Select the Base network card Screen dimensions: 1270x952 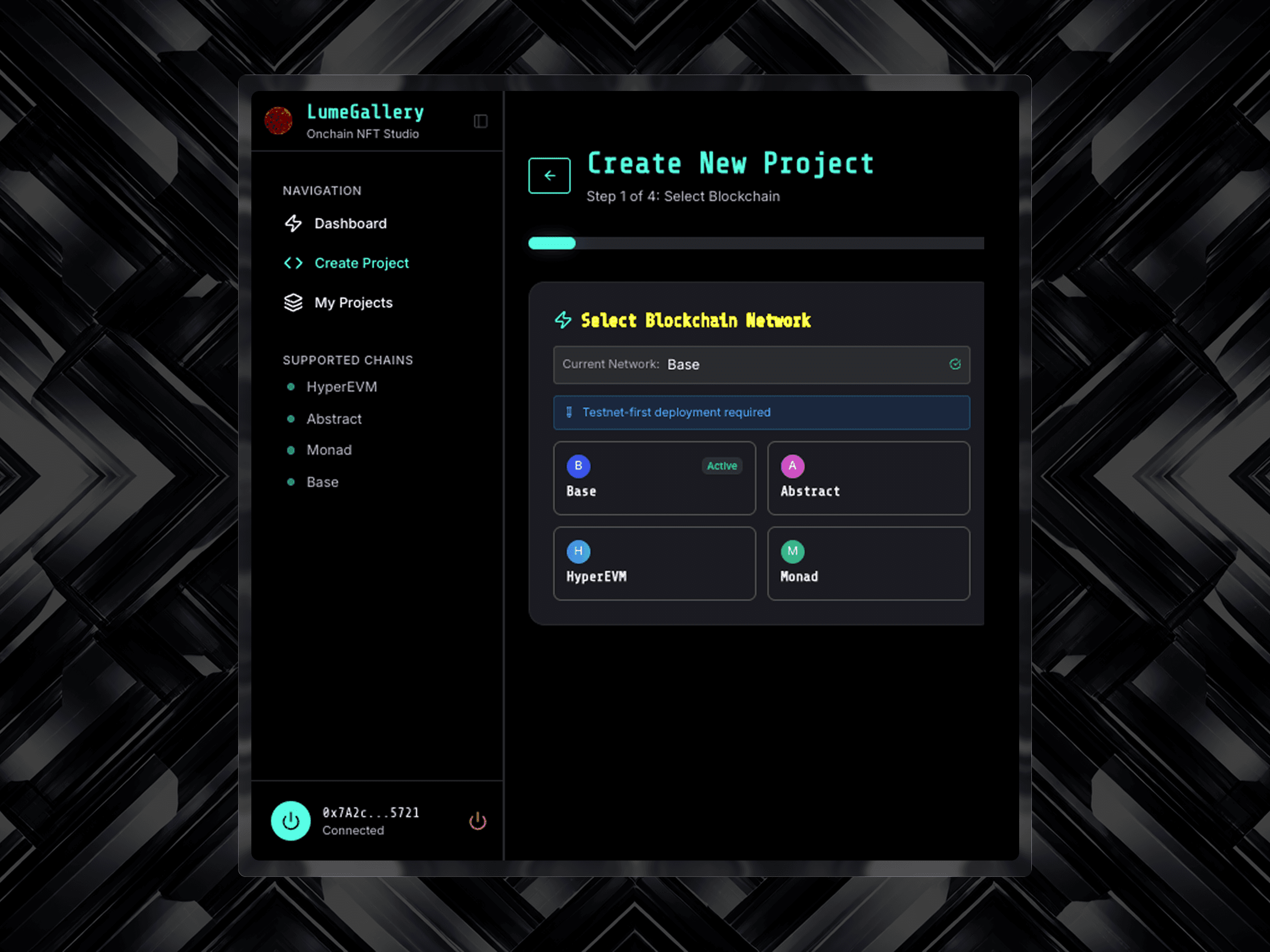pyautogui.click(x=654, y=478)
